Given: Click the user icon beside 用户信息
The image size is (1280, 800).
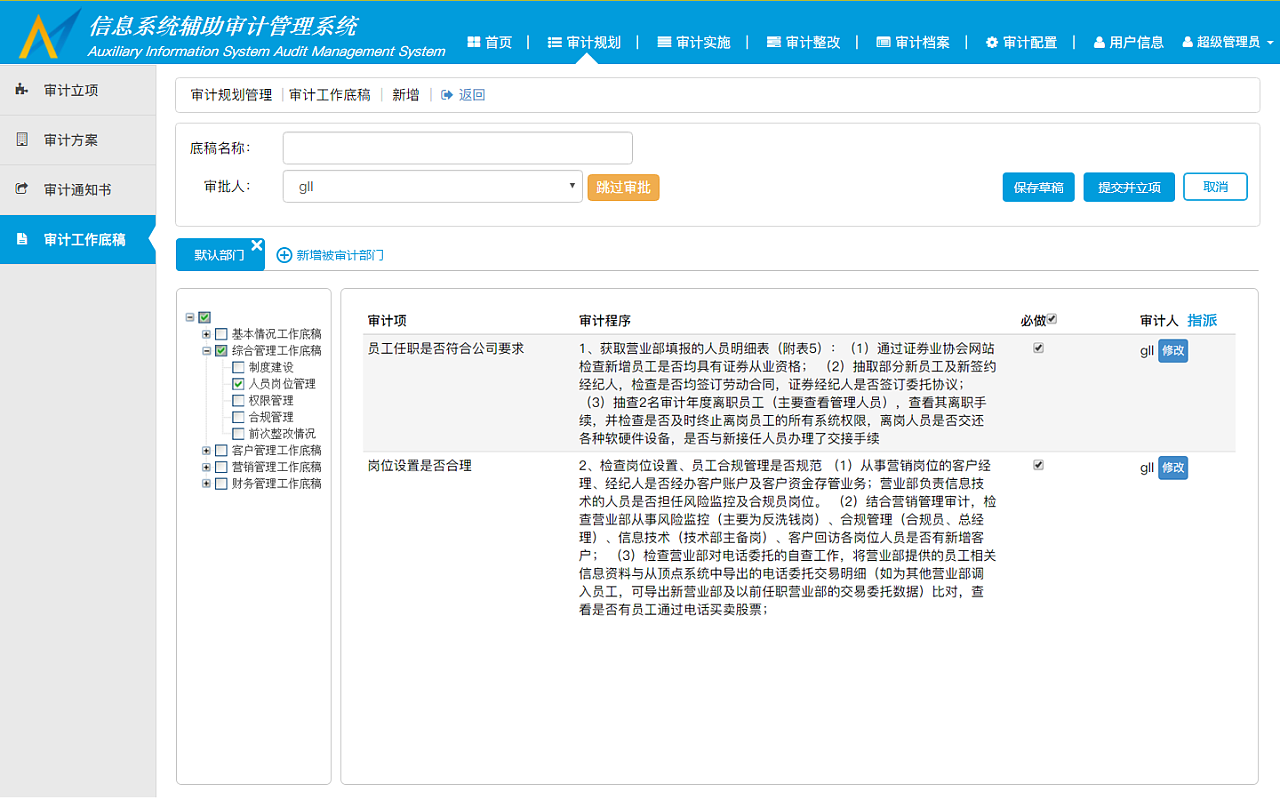Looking at the screenshot, I should tap(1097, 42).
